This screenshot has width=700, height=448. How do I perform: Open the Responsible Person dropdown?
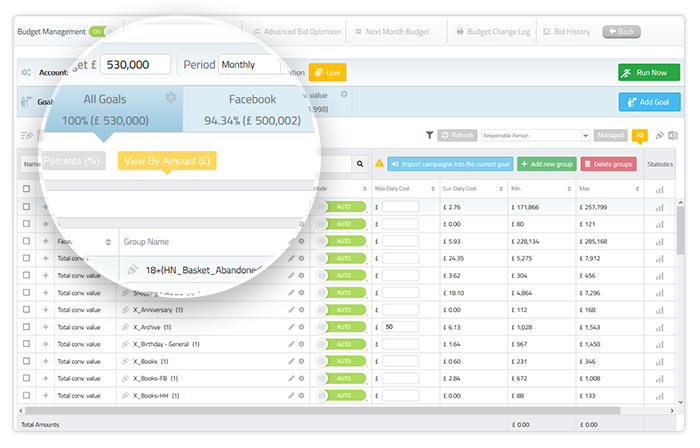(535, 135)
